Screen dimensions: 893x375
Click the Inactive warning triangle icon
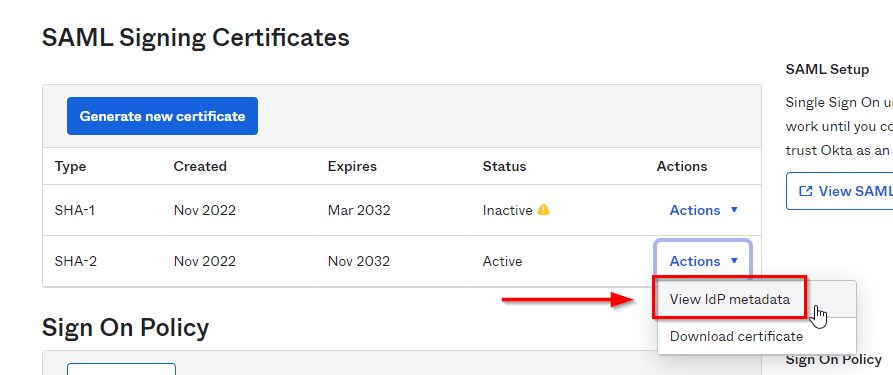pos(543,210)
